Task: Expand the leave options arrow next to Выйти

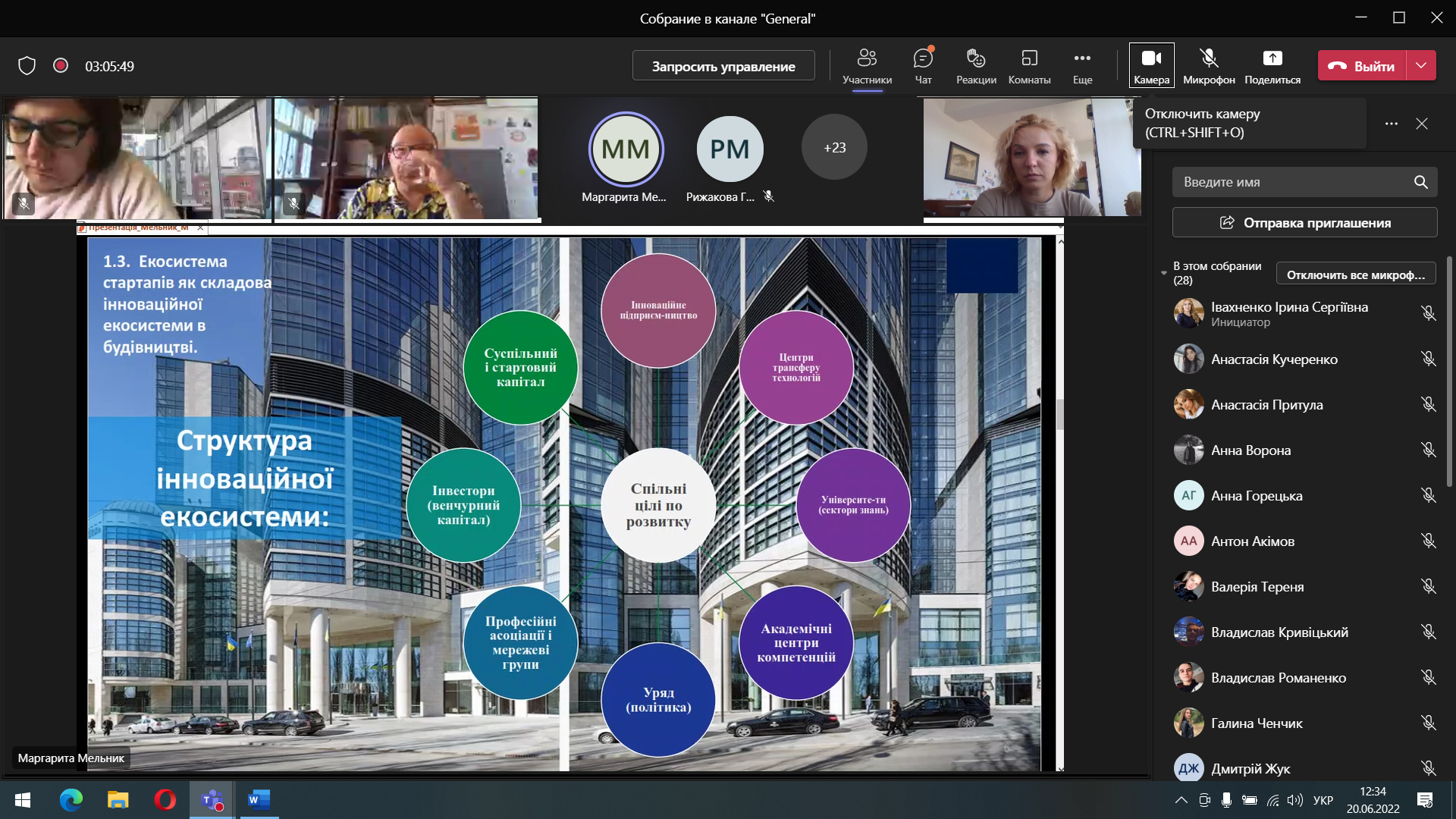Action: (x=1421, y=66)
